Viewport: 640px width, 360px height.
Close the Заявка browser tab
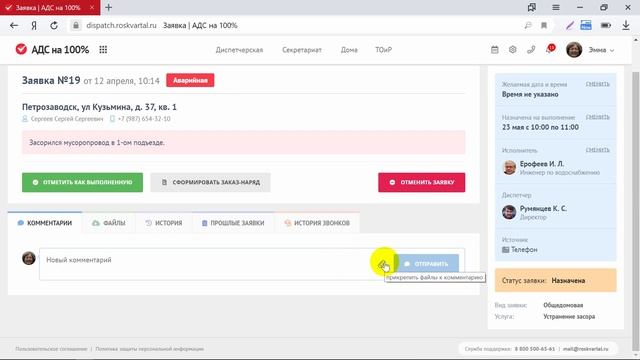pyautogui.click(x=92, y=7)
